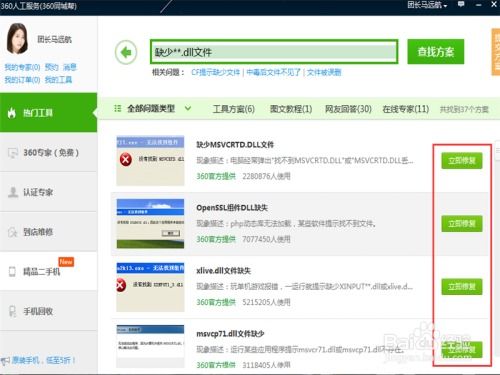Click usage count 5215205人使用

tap(266, 302)
